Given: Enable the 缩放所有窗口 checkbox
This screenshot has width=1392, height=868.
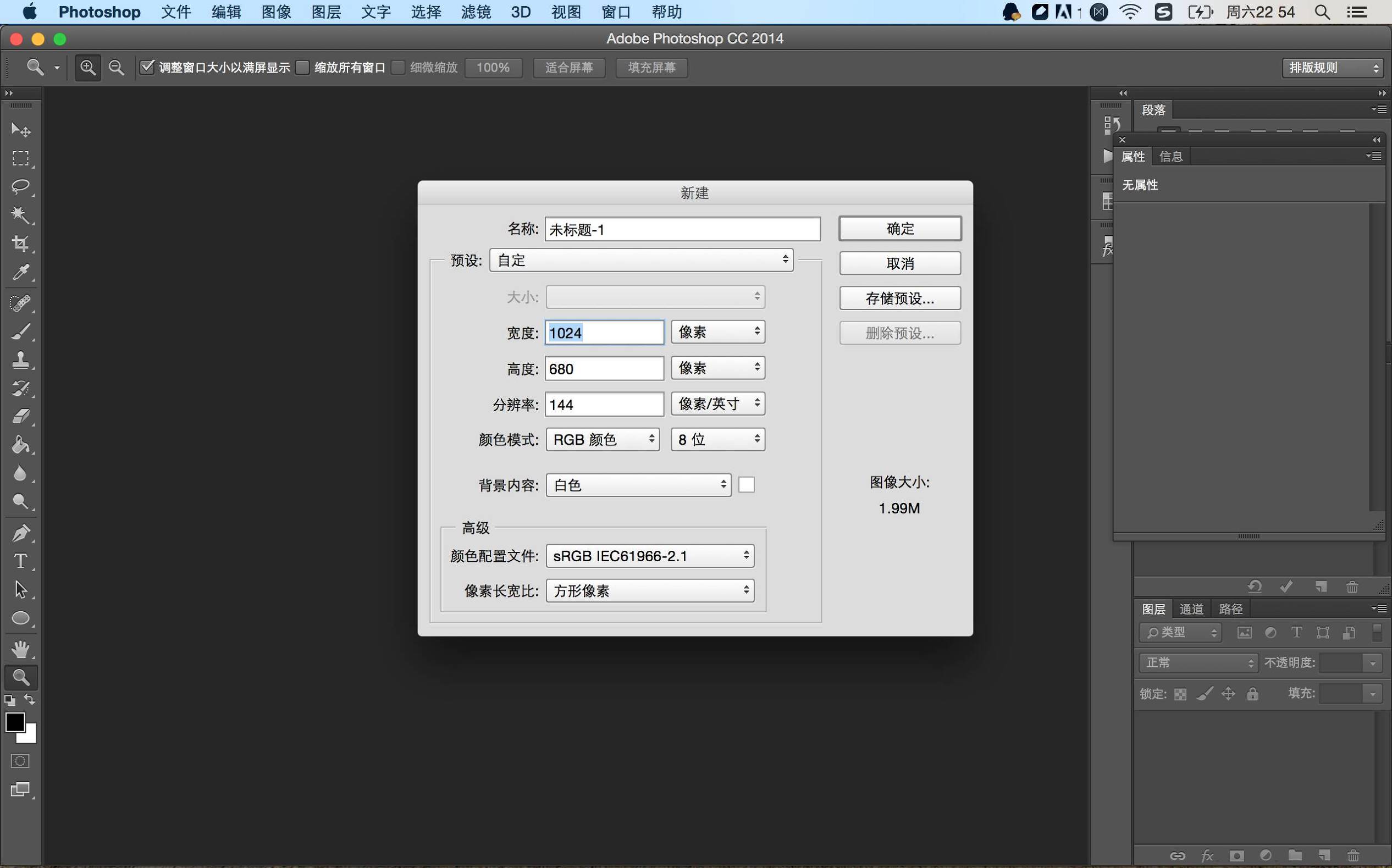Looking at the screenshot, I should (303, 67).
